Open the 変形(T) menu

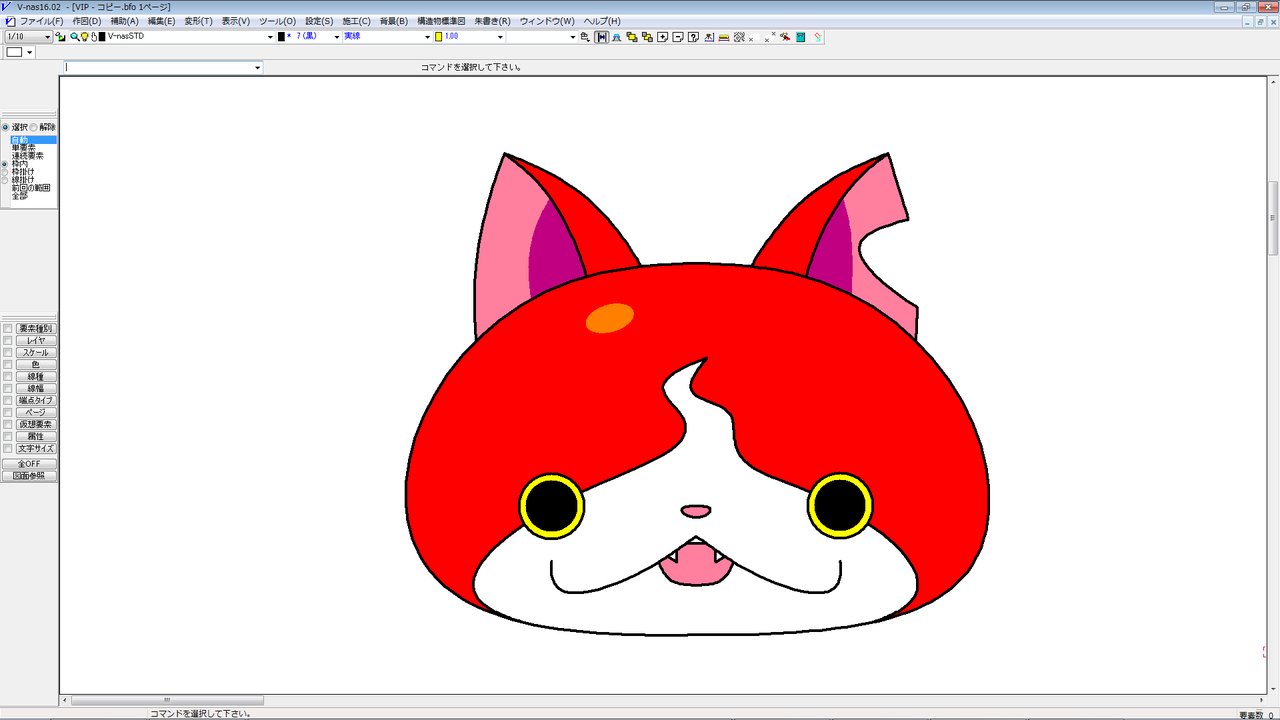198,21
